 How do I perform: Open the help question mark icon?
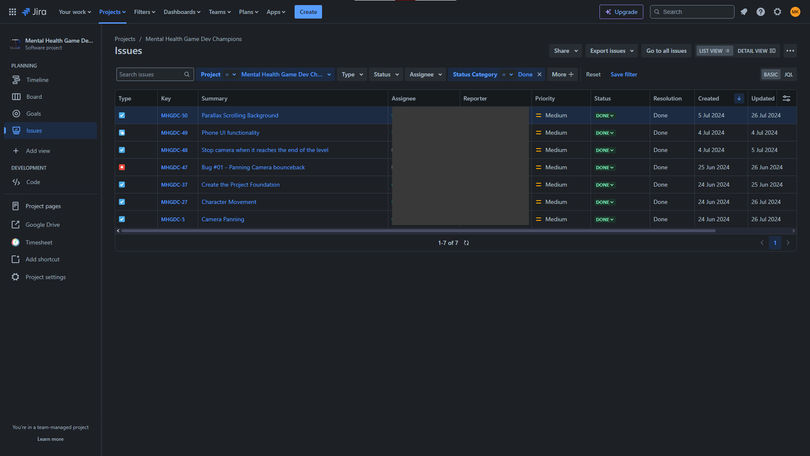[760, 11]
